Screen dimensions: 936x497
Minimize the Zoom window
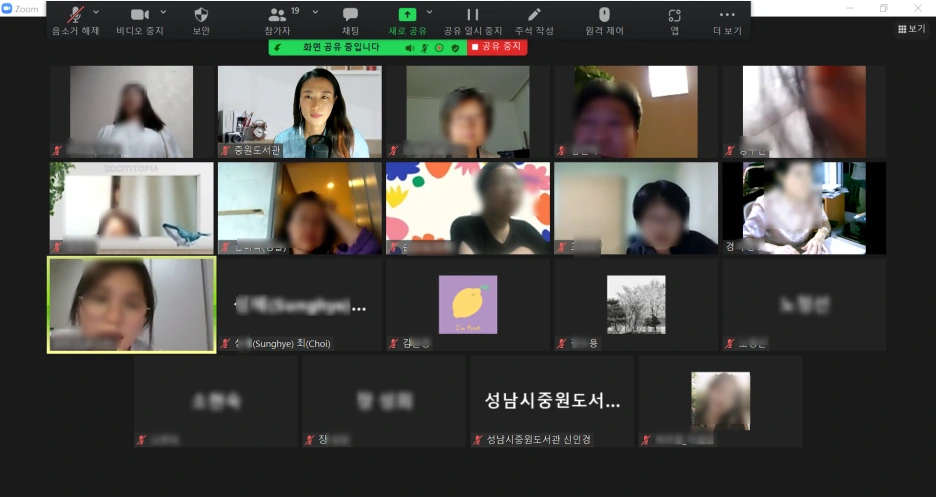850,8
